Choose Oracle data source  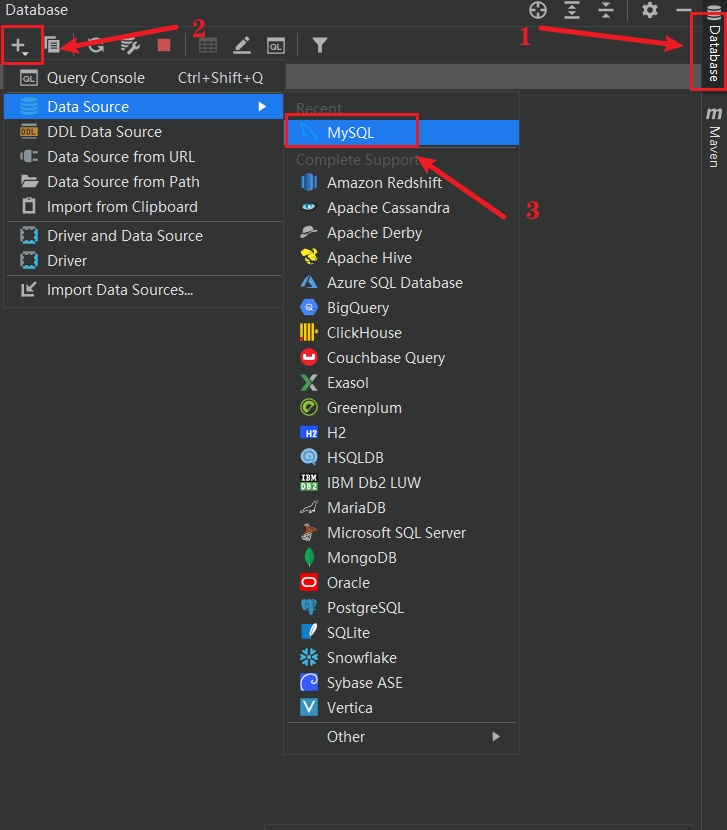tap(402, 582)
